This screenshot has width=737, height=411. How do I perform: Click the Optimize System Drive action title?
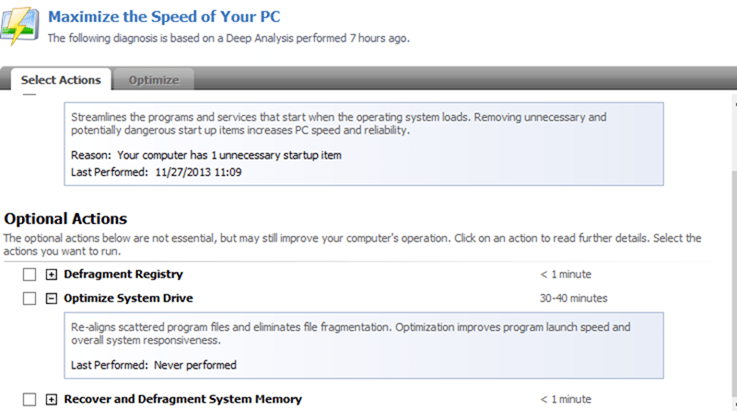click(128, 298)
